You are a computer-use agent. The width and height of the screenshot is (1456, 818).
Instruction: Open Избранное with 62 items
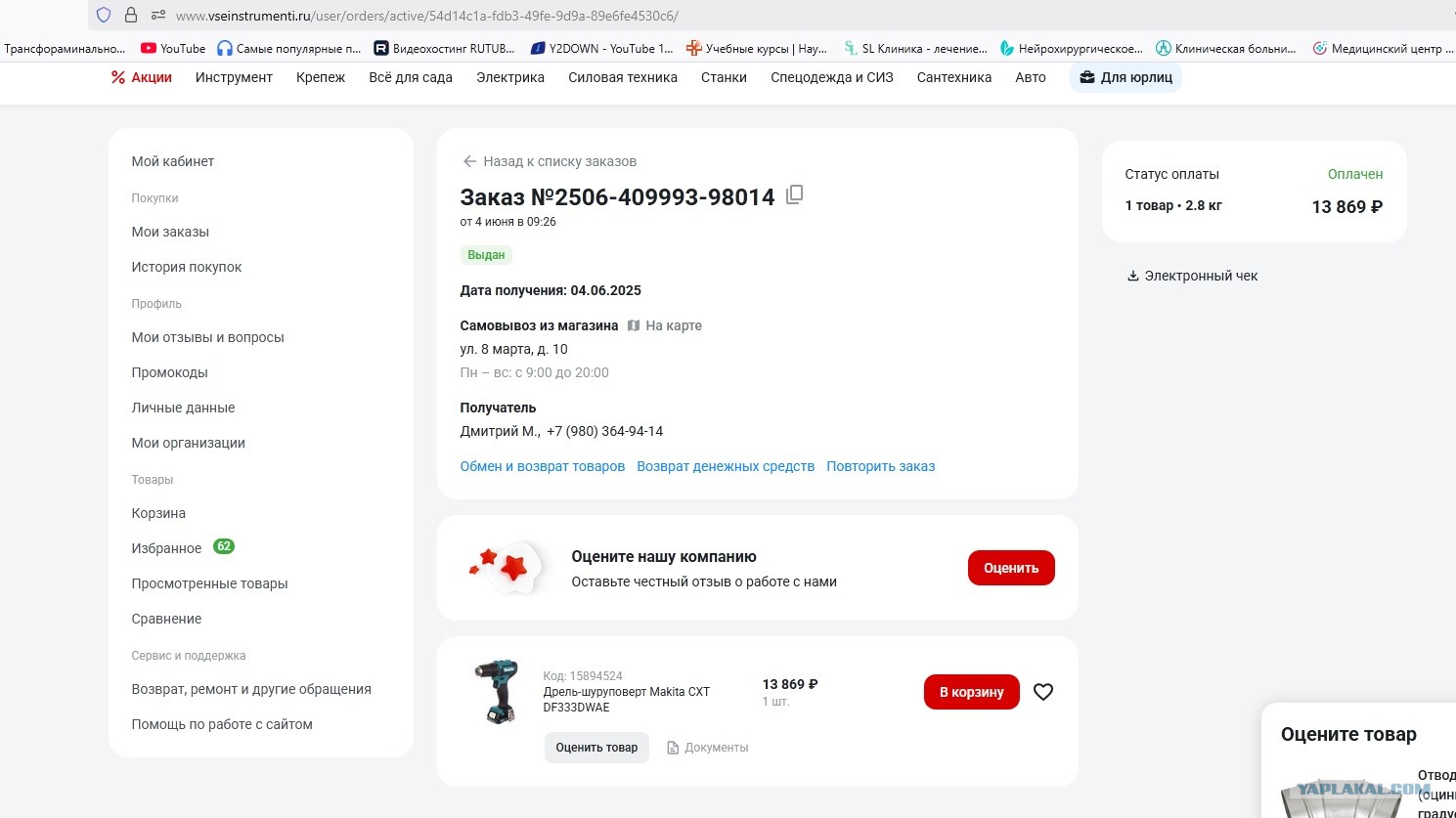[183, 548]
